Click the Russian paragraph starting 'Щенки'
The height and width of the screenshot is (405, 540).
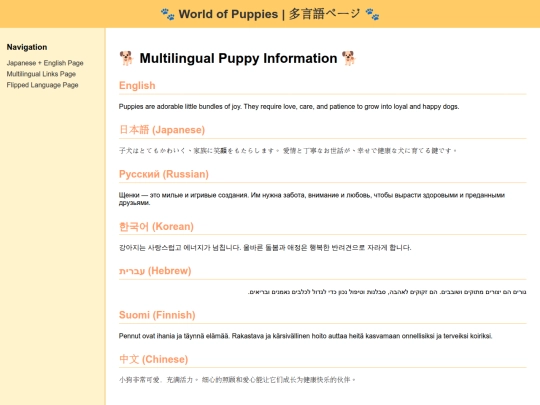312,199
